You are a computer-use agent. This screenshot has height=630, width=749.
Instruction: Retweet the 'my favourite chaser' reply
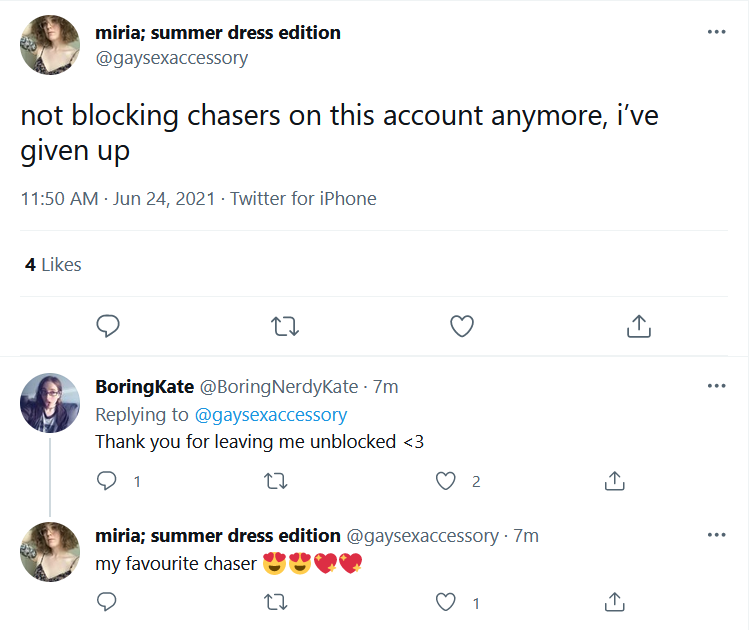pos(276,602)
